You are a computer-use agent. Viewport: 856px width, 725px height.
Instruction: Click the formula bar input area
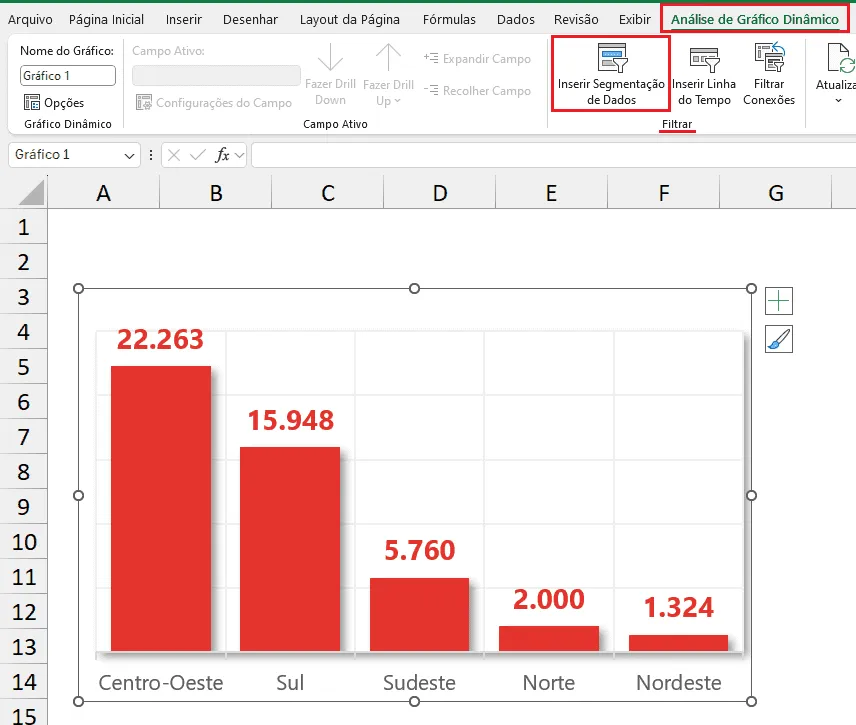point(554,156)
